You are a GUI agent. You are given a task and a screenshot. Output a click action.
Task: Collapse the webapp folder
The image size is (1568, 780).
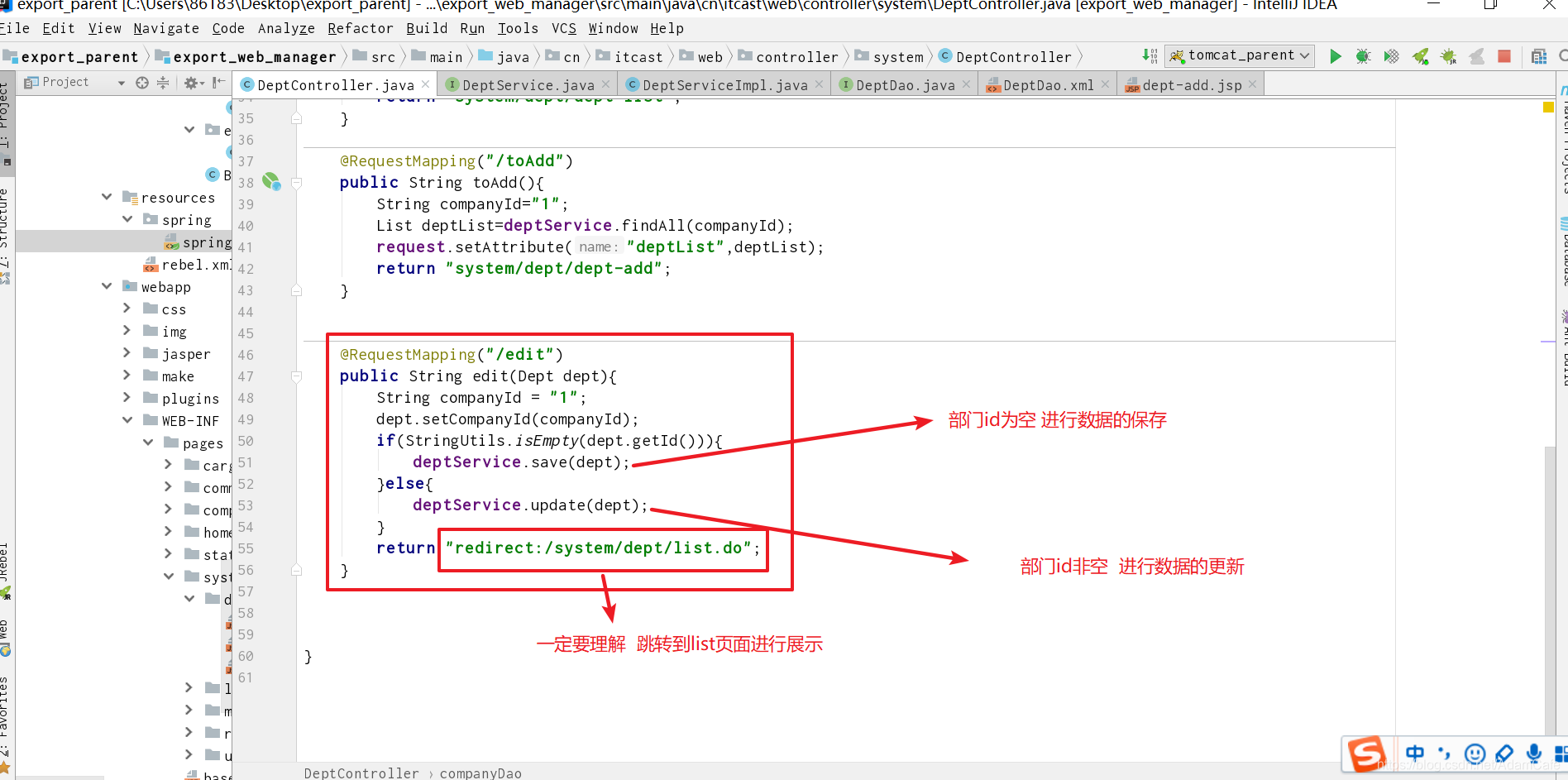click(107, 286)
